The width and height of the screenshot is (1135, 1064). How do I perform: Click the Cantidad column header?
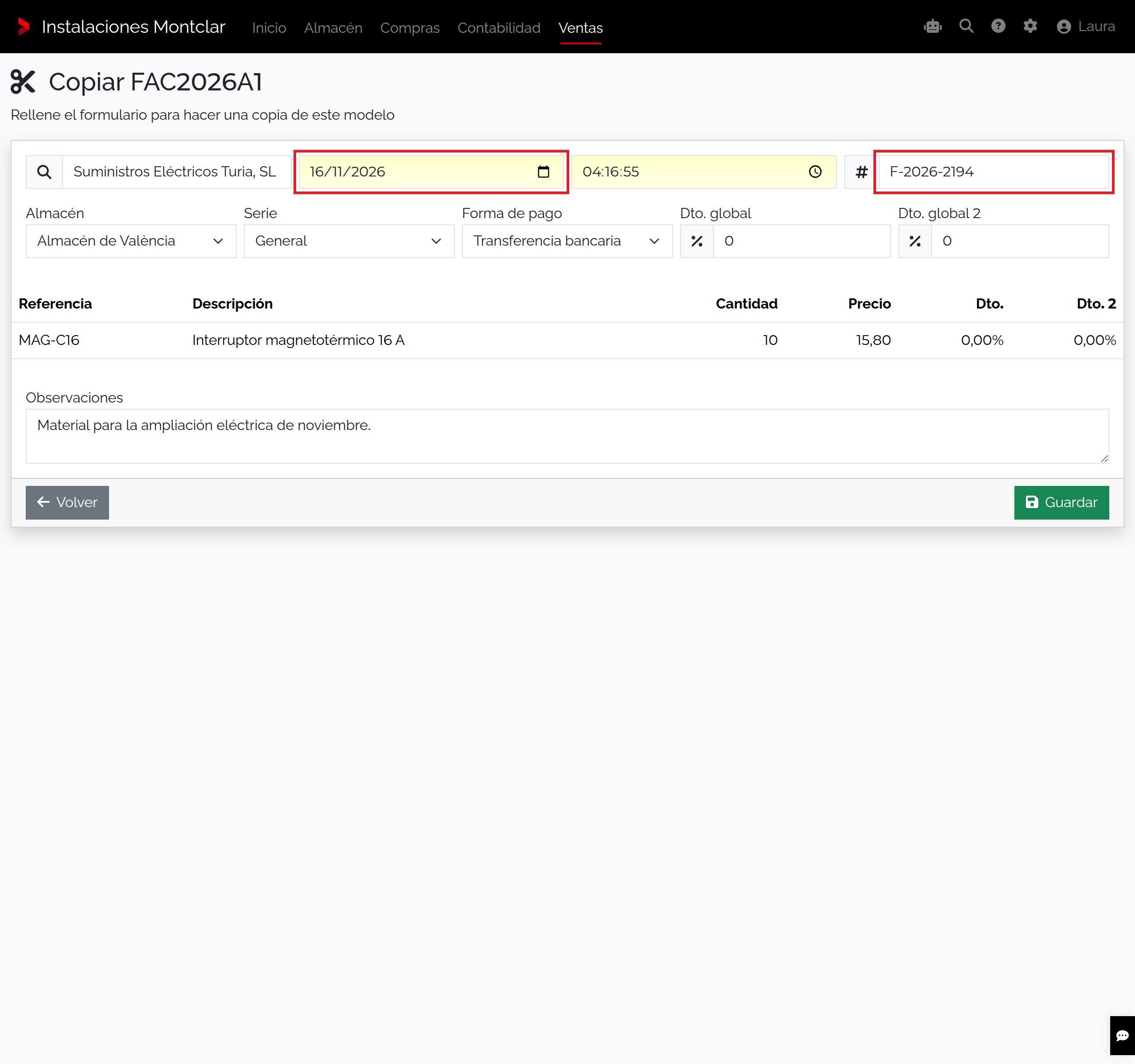746,304
